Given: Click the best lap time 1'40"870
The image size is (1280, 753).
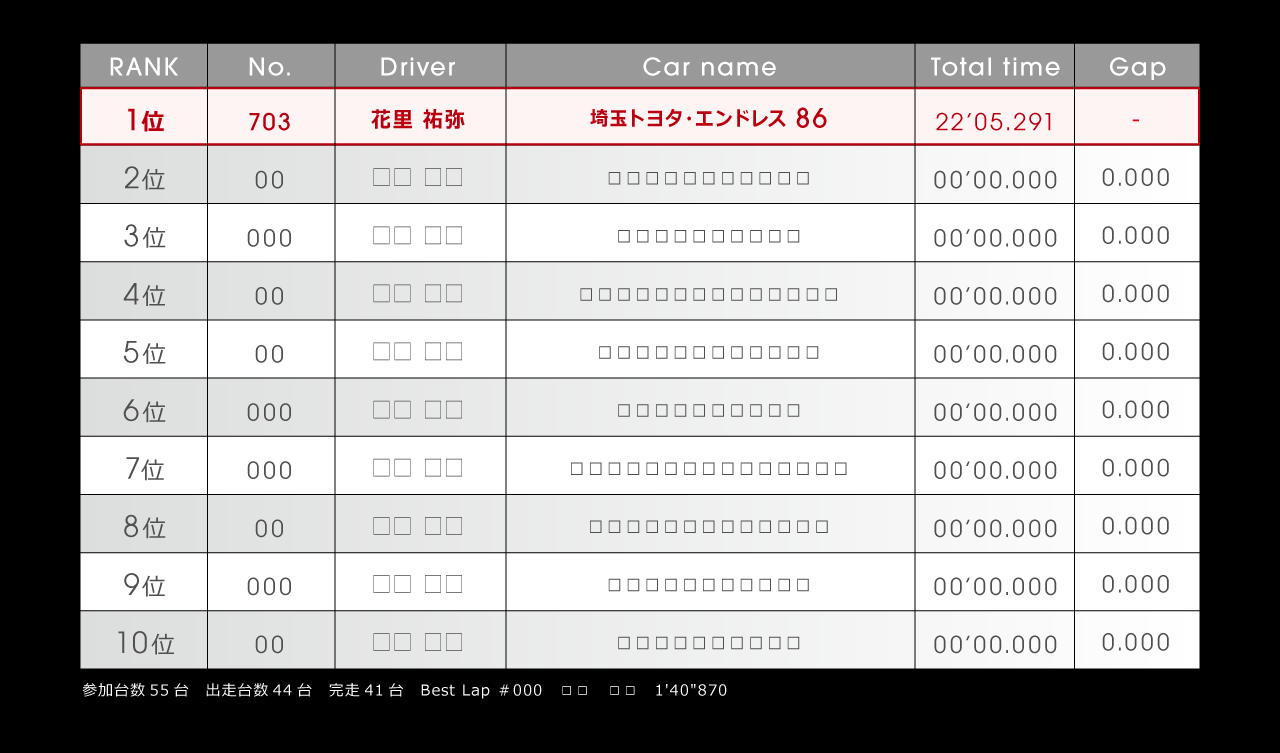Looking at the screenshot, I should (691, 690).
